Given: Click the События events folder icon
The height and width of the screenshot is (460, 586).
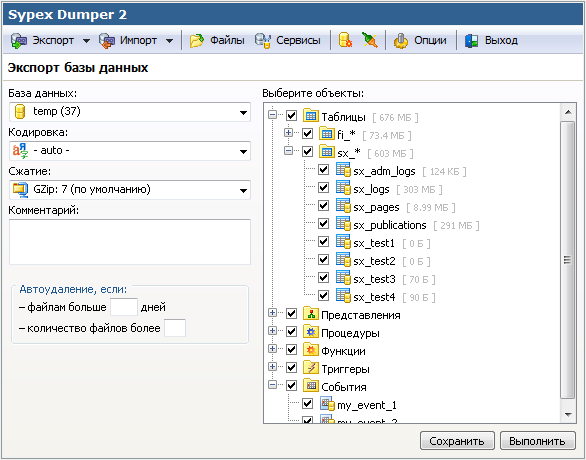Looking at the screenshot, I should (x=311, y=386).
